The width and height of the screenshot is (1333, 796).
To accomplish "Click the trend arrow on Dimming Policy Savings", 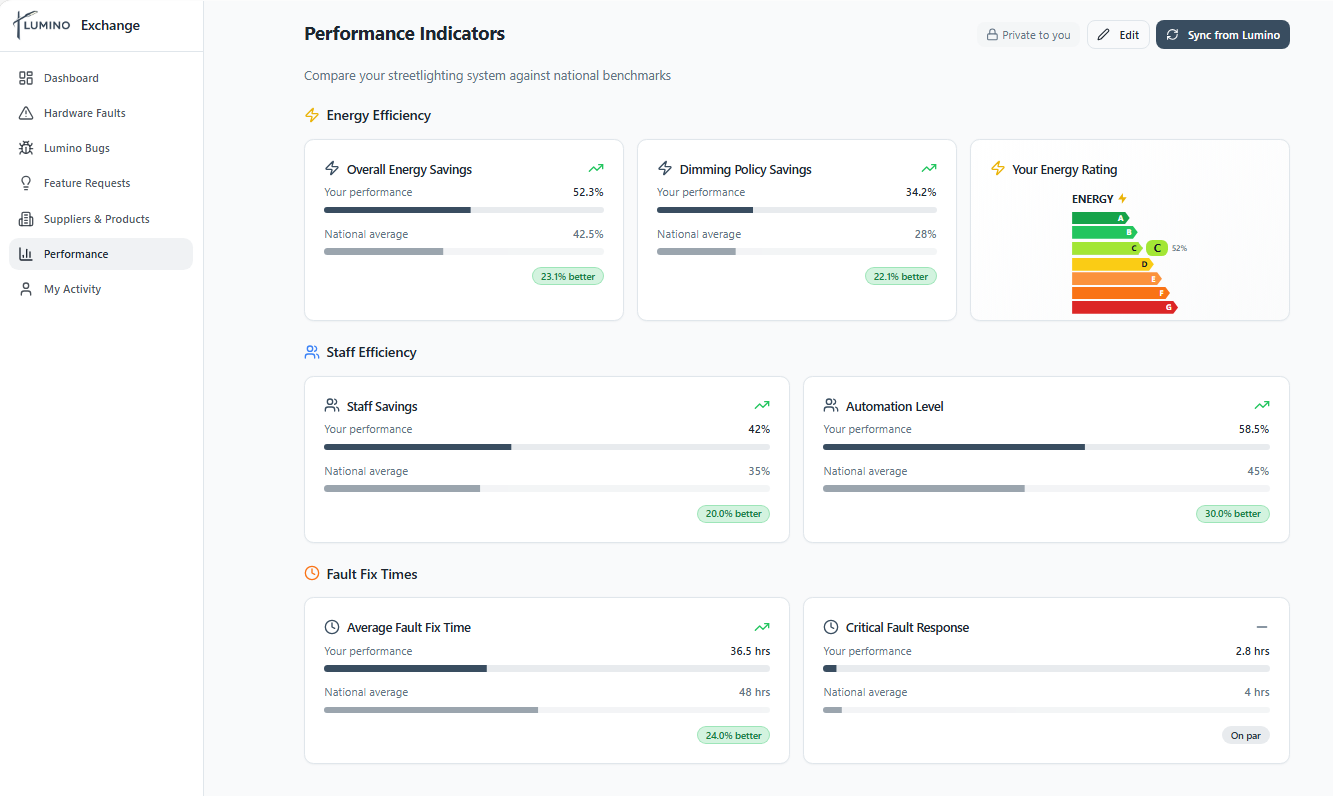I will click(929, 169).
